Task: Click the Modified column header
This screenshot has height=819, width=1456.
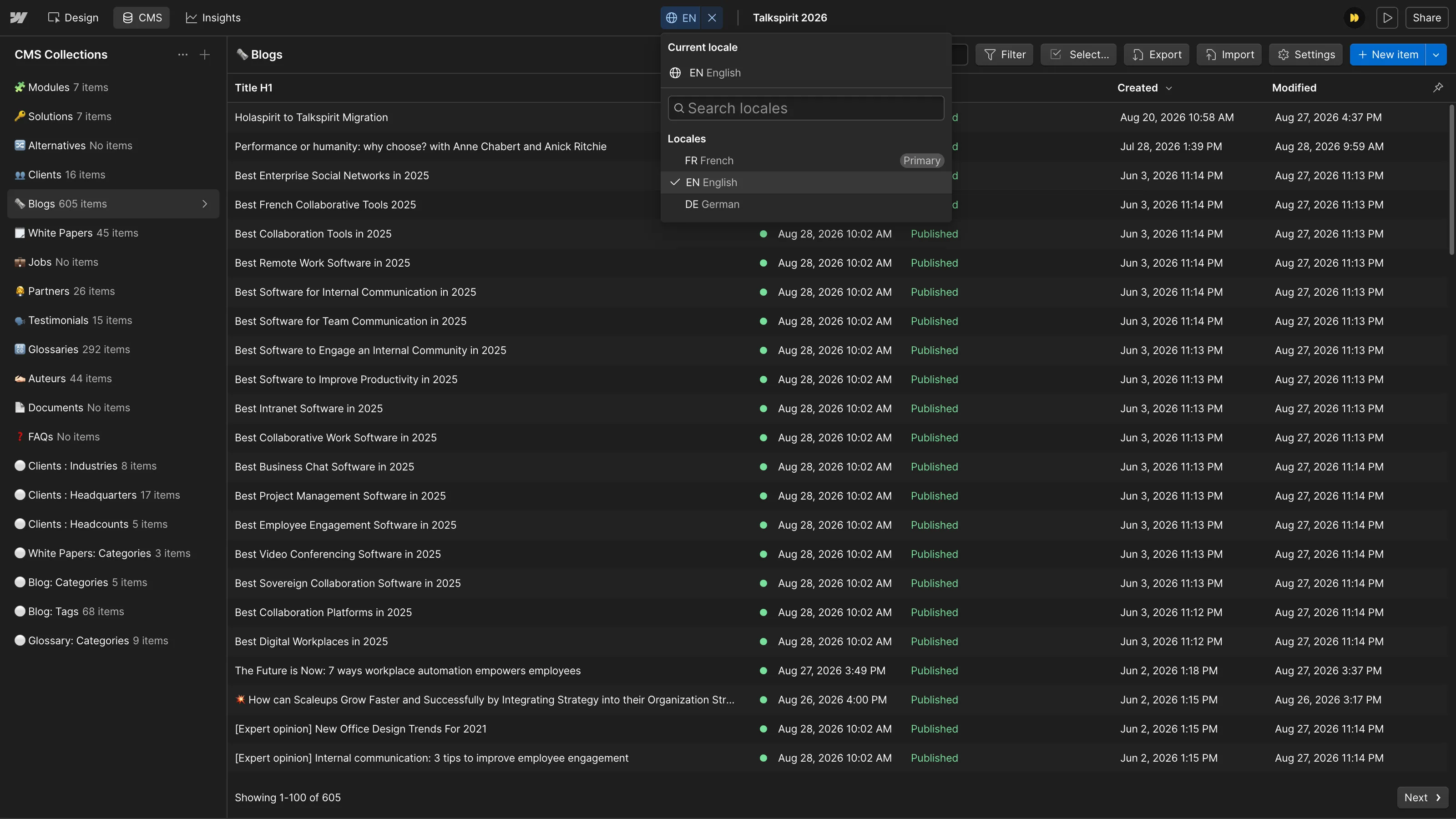Action: [x=1294, y=88]
